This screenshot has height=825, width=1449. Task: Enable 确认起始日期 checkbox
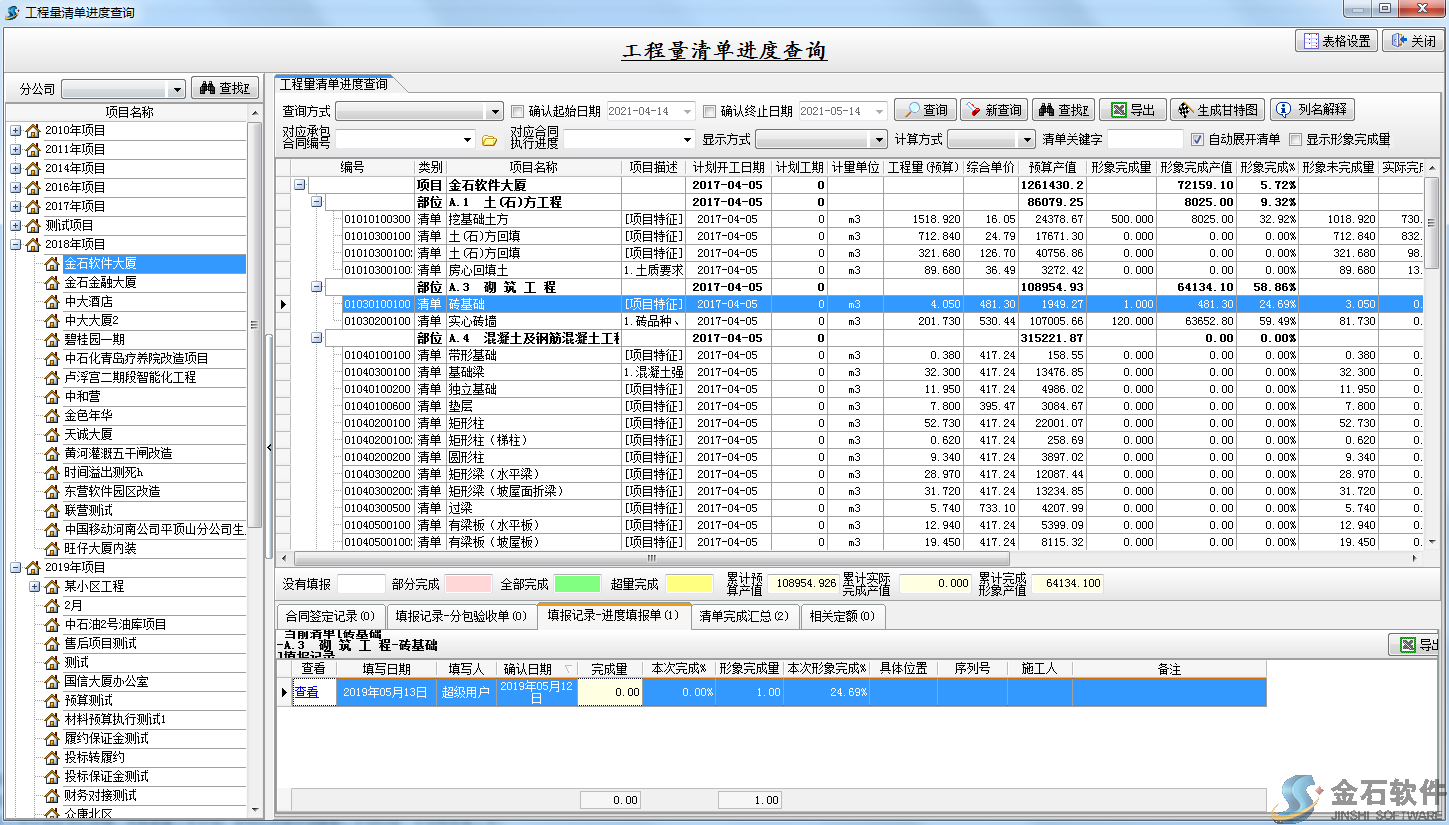518,111
